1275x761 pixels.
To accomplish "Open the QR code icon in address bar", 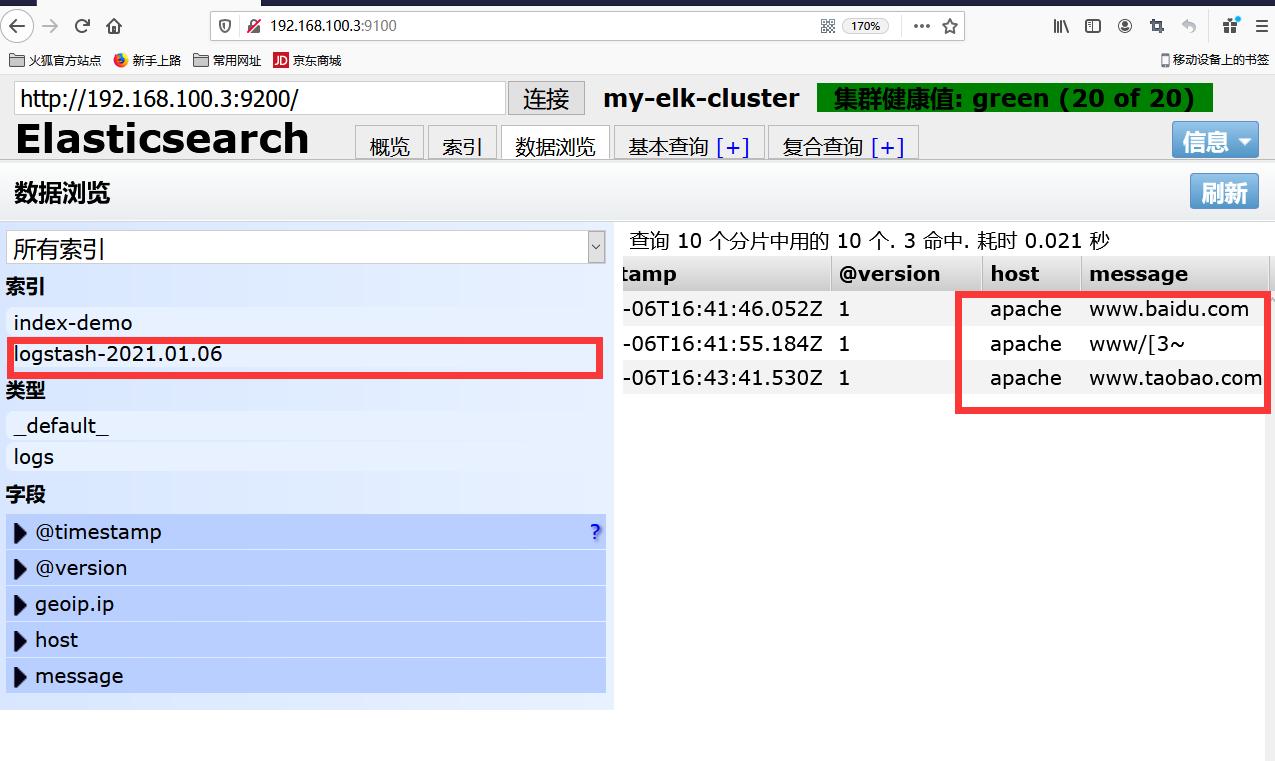I will pos(827,26).
